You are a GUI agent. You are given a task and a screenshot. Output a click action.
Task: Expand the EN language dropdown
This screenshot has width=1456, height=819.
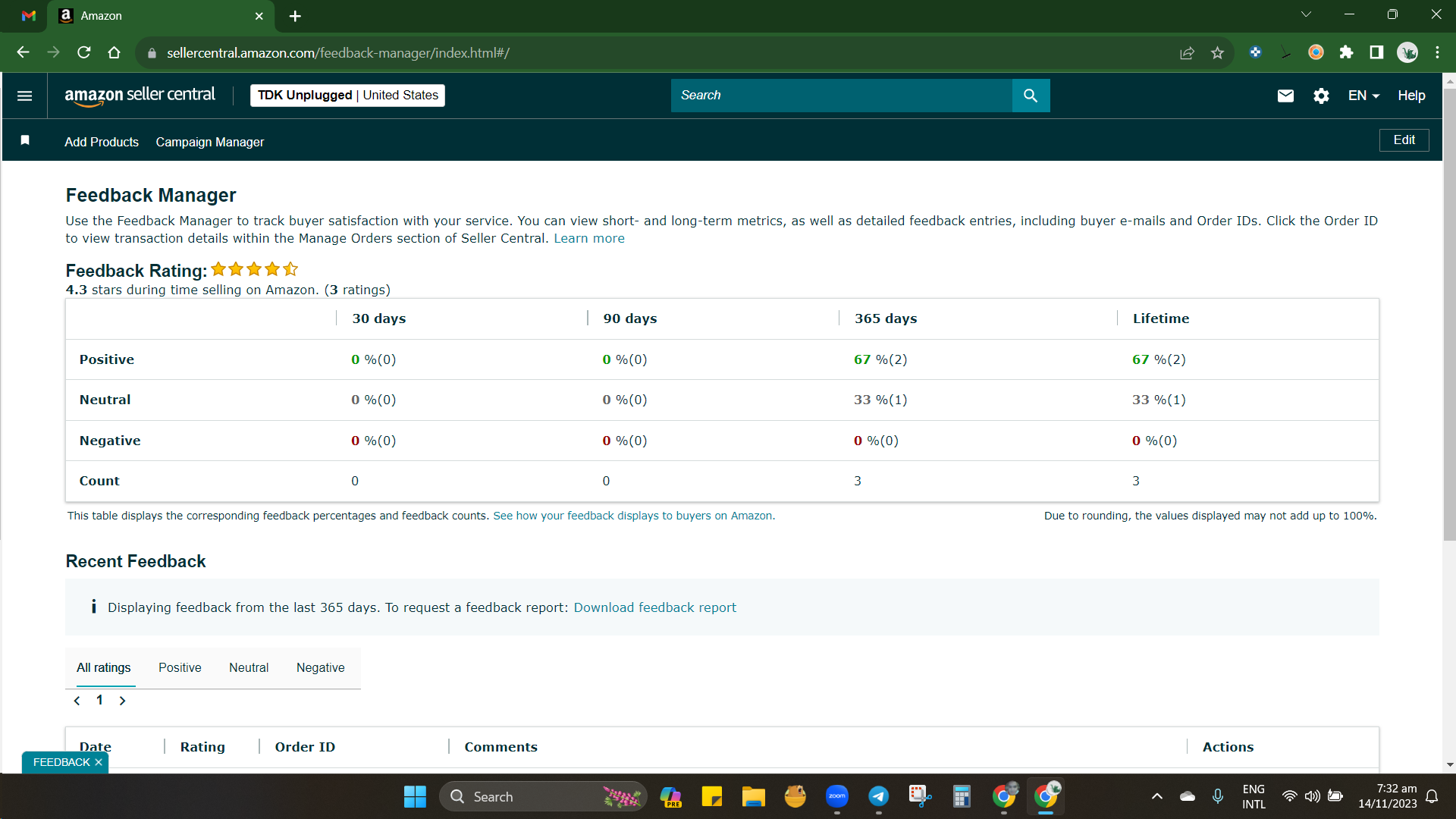[x=1363, y=96]
